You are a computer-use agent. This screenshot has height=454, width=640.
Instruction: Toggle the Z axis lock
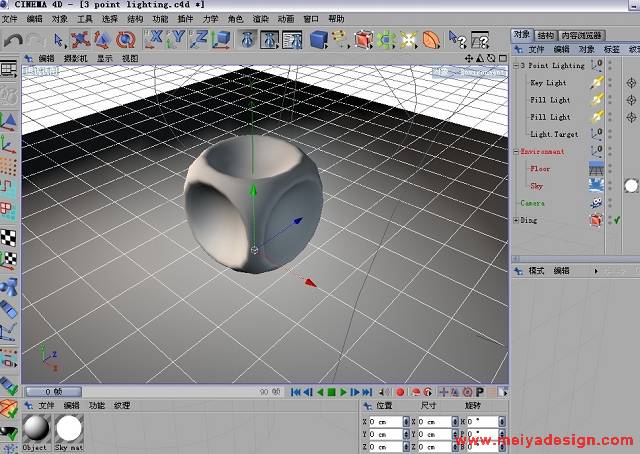click(x=199, y=40)
